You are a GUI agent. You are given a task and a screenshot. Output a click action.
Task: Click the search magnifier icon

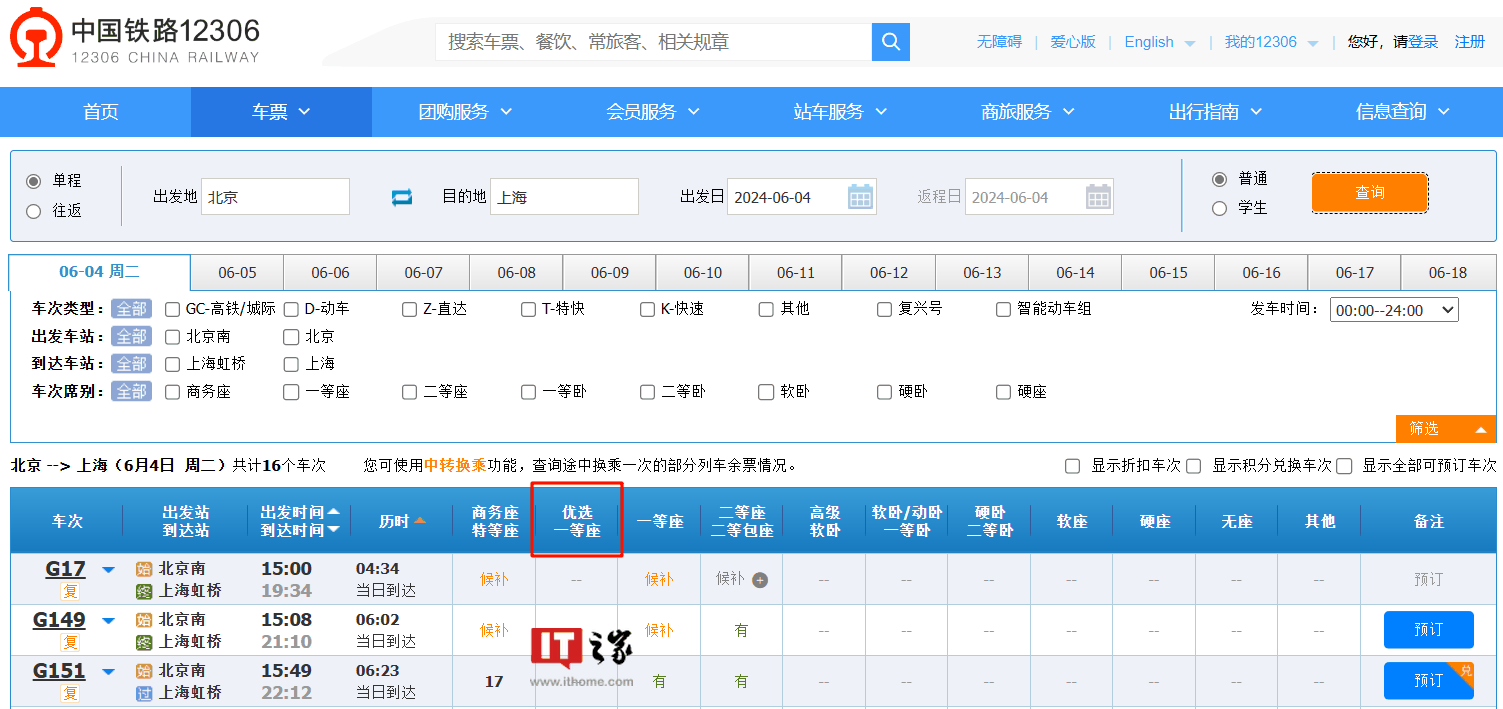click(x=890, y=42)
